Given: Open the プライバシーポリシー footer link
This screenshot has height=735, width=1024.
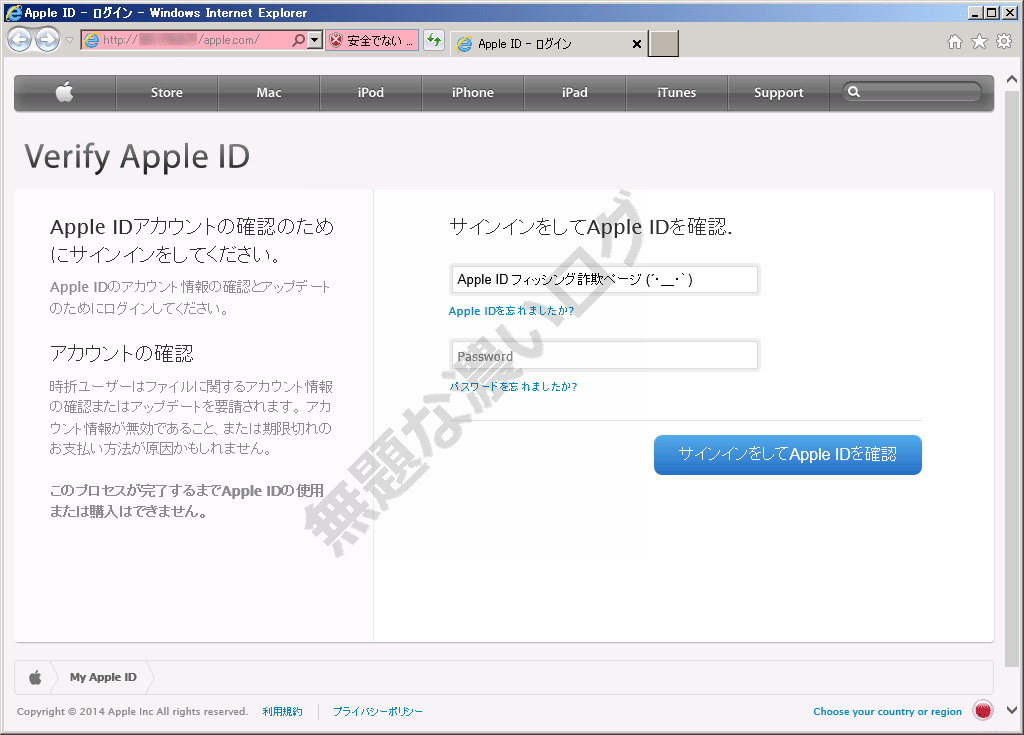Looking at the screenshot, I should 377,711.
